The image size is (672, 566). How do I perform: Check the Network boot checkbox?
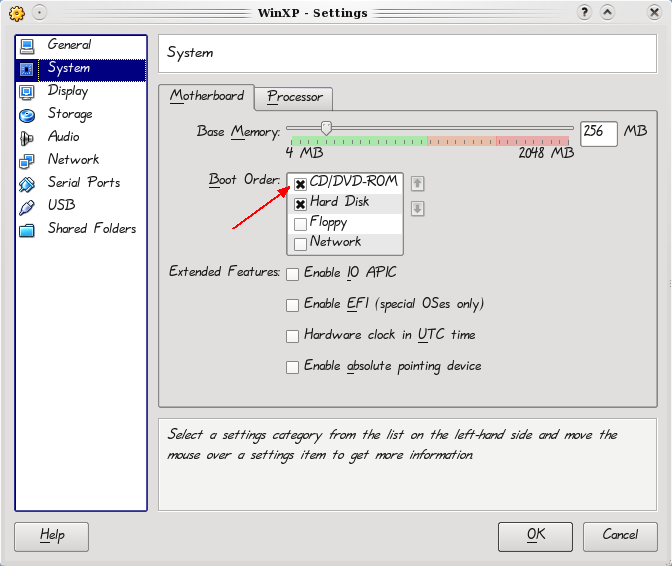(300, 244)
